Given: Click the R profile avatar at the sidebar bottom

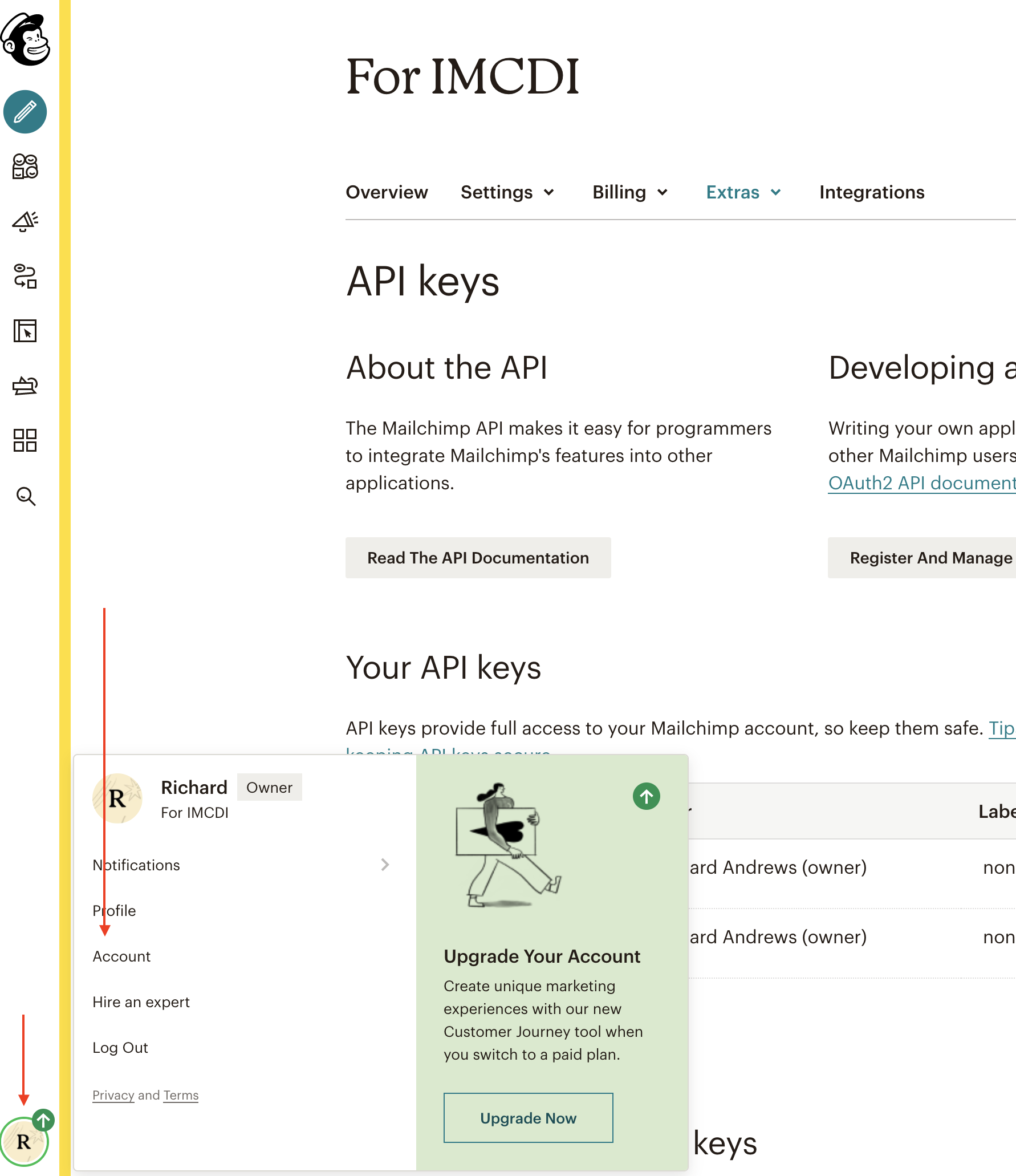Looking at the screenshot, I should [25, 1141].
